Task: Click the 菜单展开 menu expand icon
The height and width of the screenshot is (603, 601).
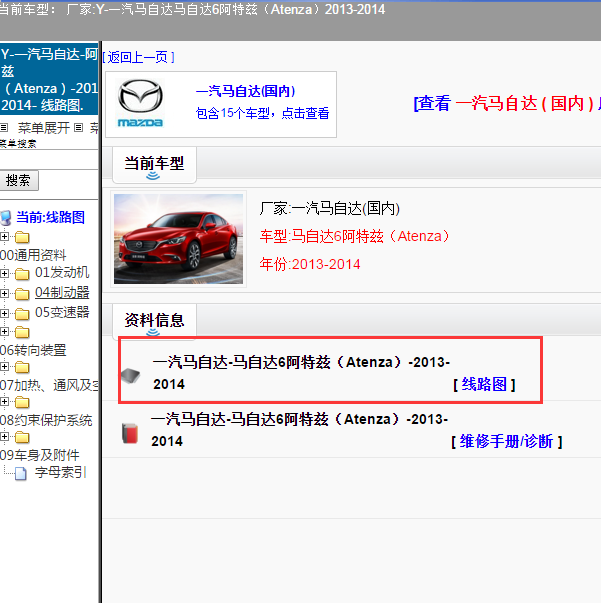Action: coord(4,127)
